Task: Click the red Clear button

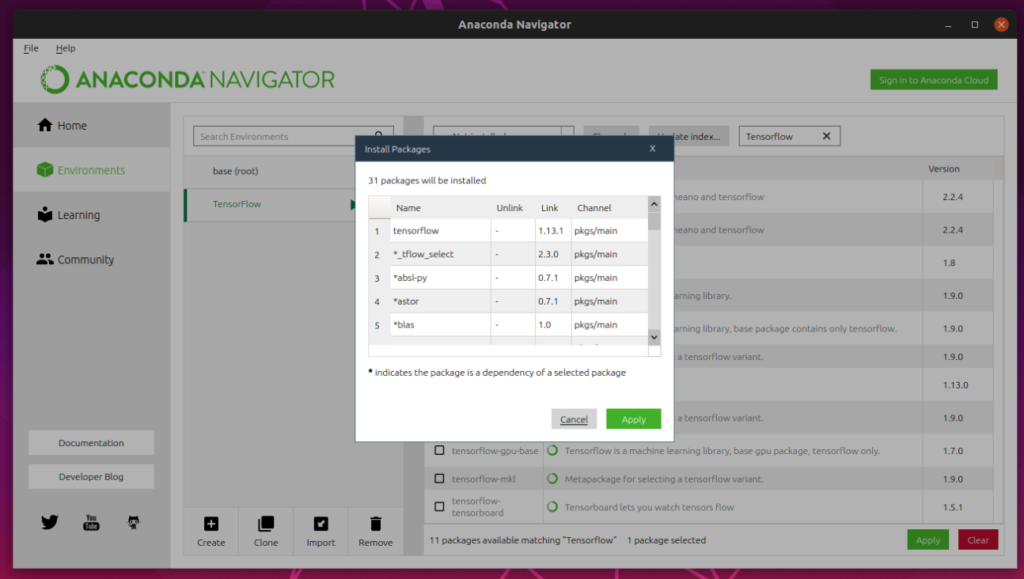Action: (978, 540)
